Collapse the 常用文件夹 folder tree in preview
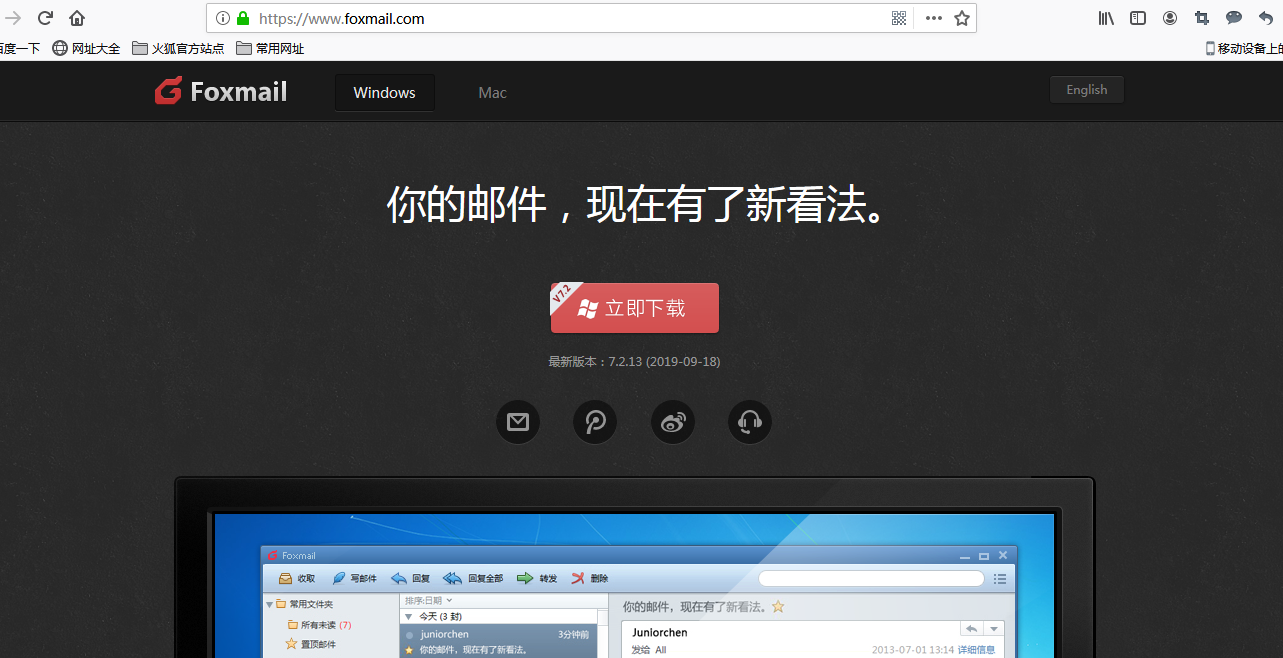Screen dimensions: 1283x658 point(269,604)
